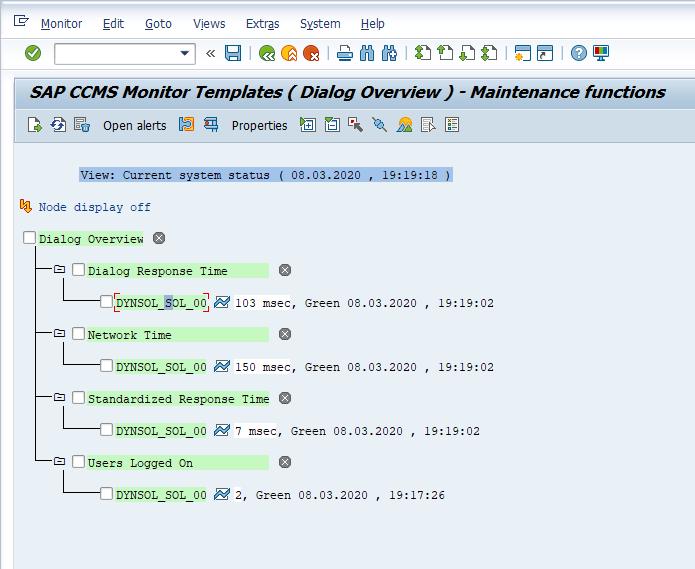Screen dimensions: 695x569
Task: Click the Find binoculars icon
Action: pyautogui.click(x=367, y=53)
